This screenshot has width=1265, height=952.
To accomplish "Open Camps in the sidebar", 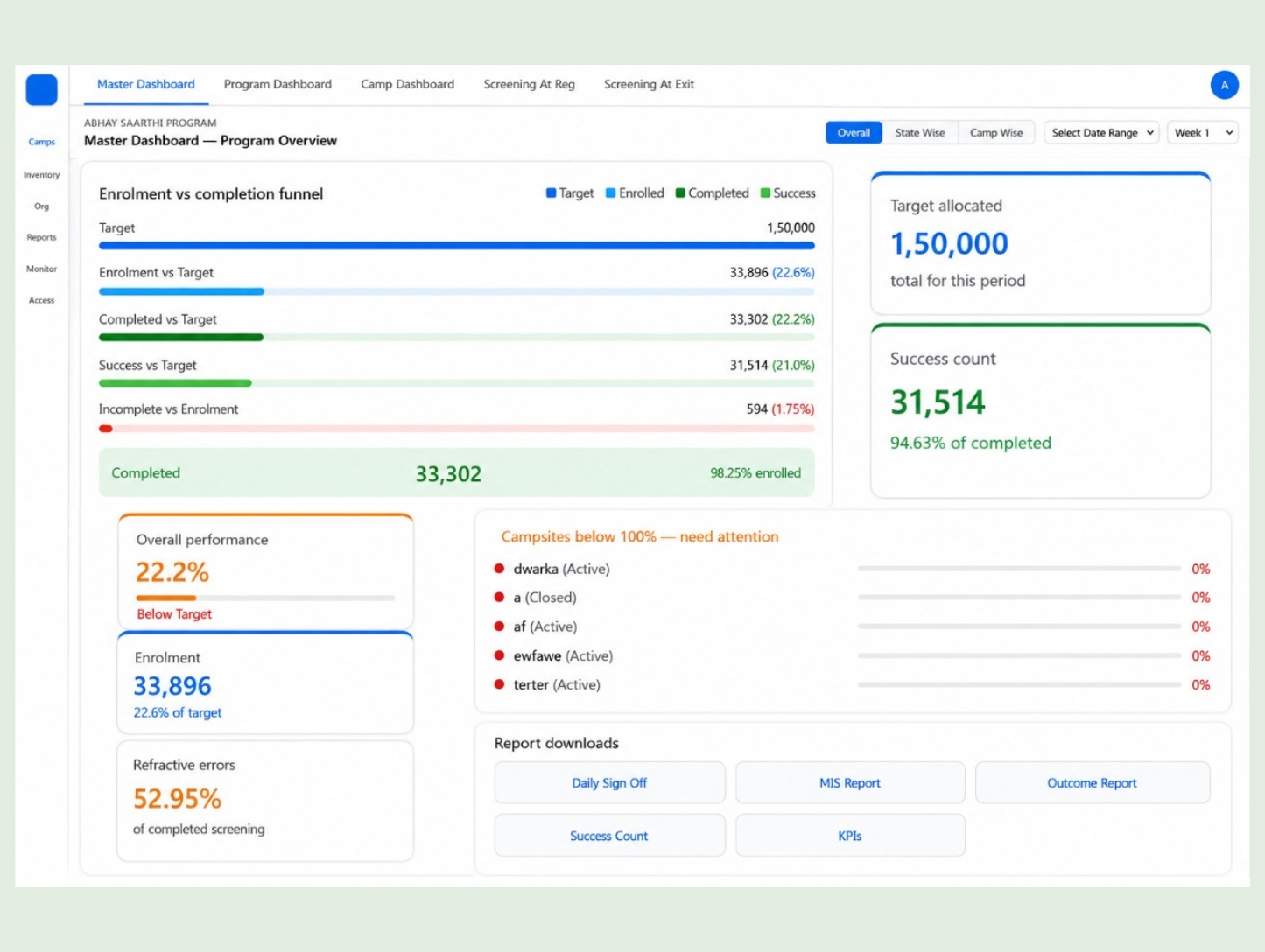I will [41, 142].
